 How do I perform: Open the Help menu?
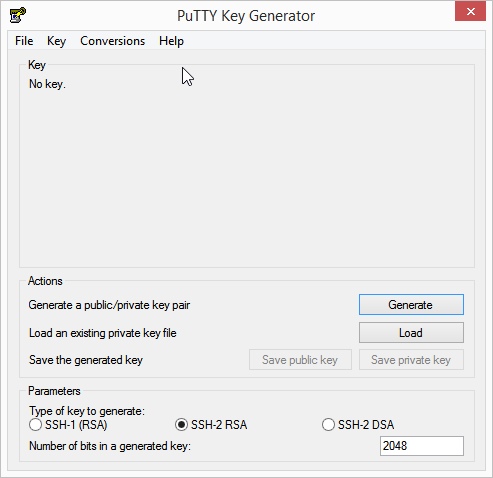pyautogui.click(x=171, y=41)
